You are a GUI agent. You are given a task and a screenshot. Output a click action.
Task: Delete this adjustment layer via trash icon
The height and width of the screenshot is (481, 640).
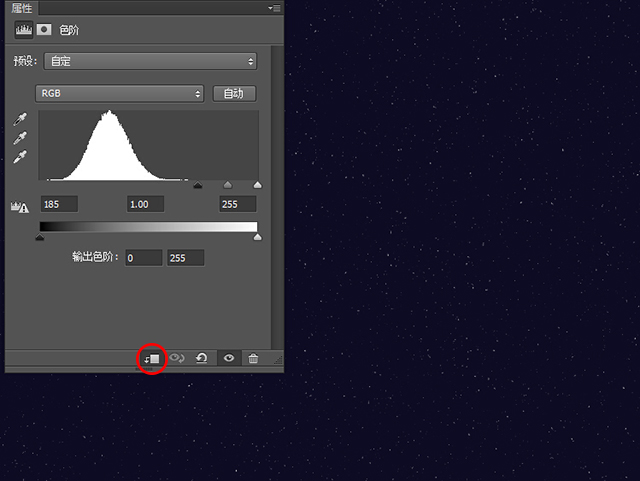253,358
